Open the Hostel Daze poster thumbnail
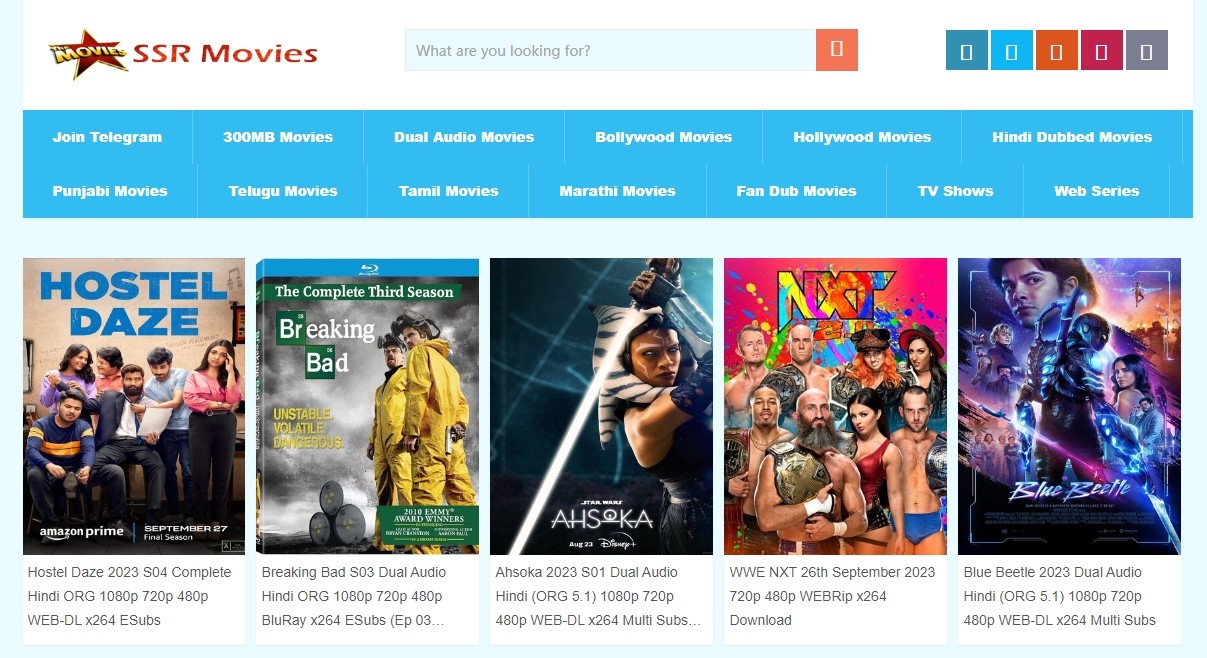This screenshot has width=1207, height=658. 134,406
